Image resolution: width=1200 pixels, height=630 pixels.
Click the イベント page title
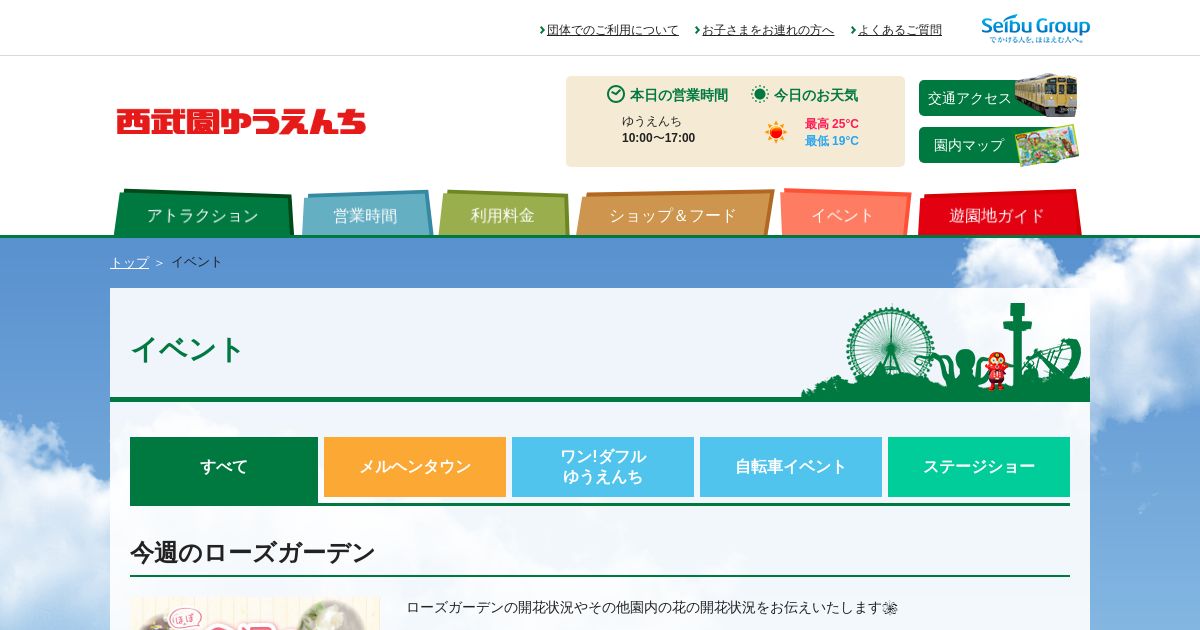187,350
